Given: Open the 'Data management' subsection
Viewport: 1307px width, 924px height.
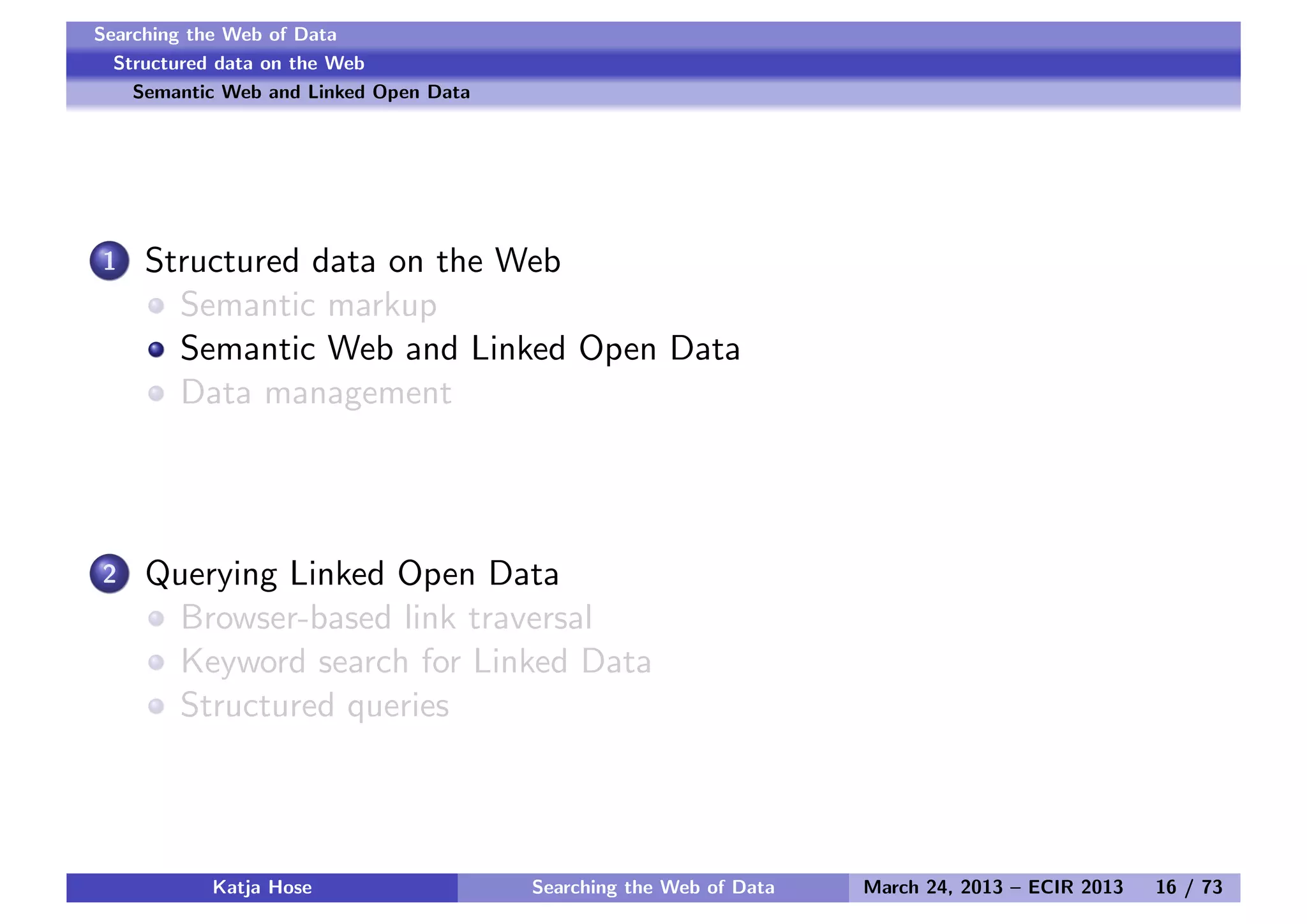Looking at the screenshot, I should (317, 393).
